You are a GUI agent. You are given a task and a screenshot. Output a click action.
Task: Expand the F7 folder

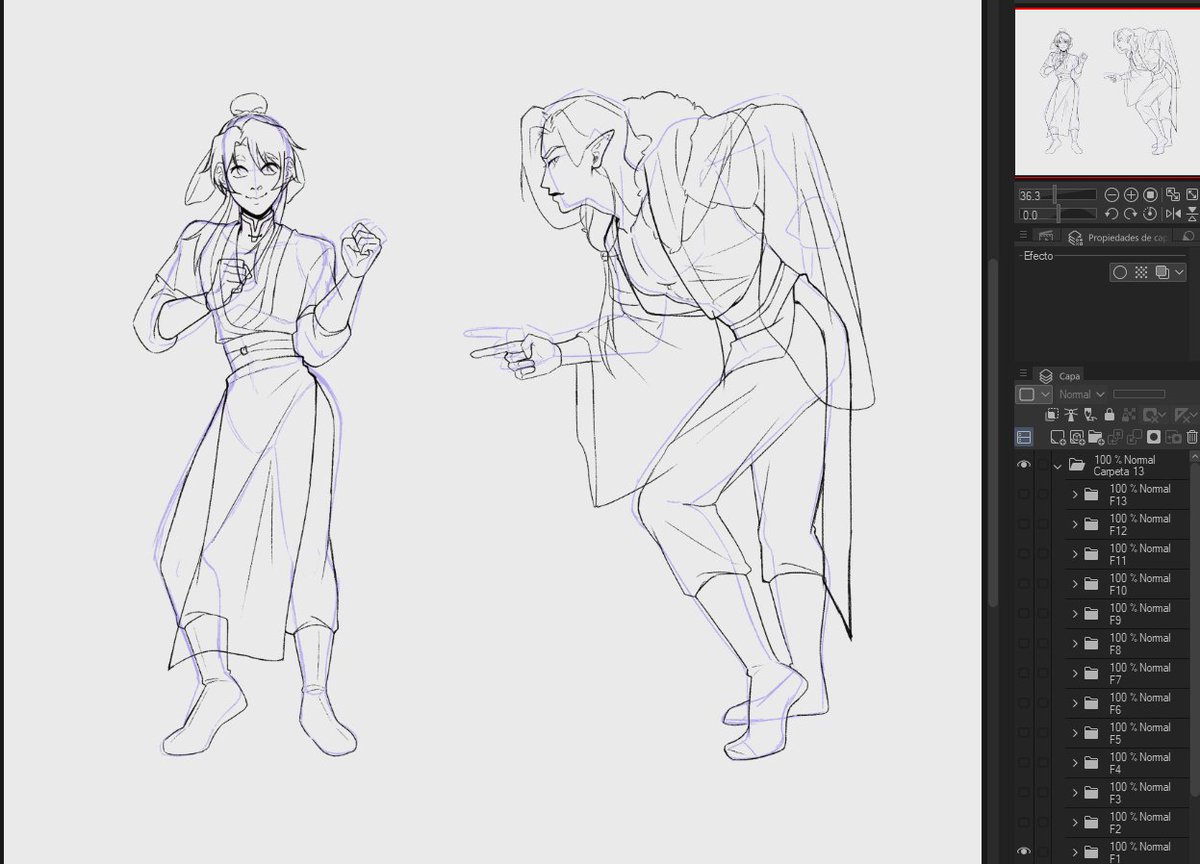click(1075, 673)
